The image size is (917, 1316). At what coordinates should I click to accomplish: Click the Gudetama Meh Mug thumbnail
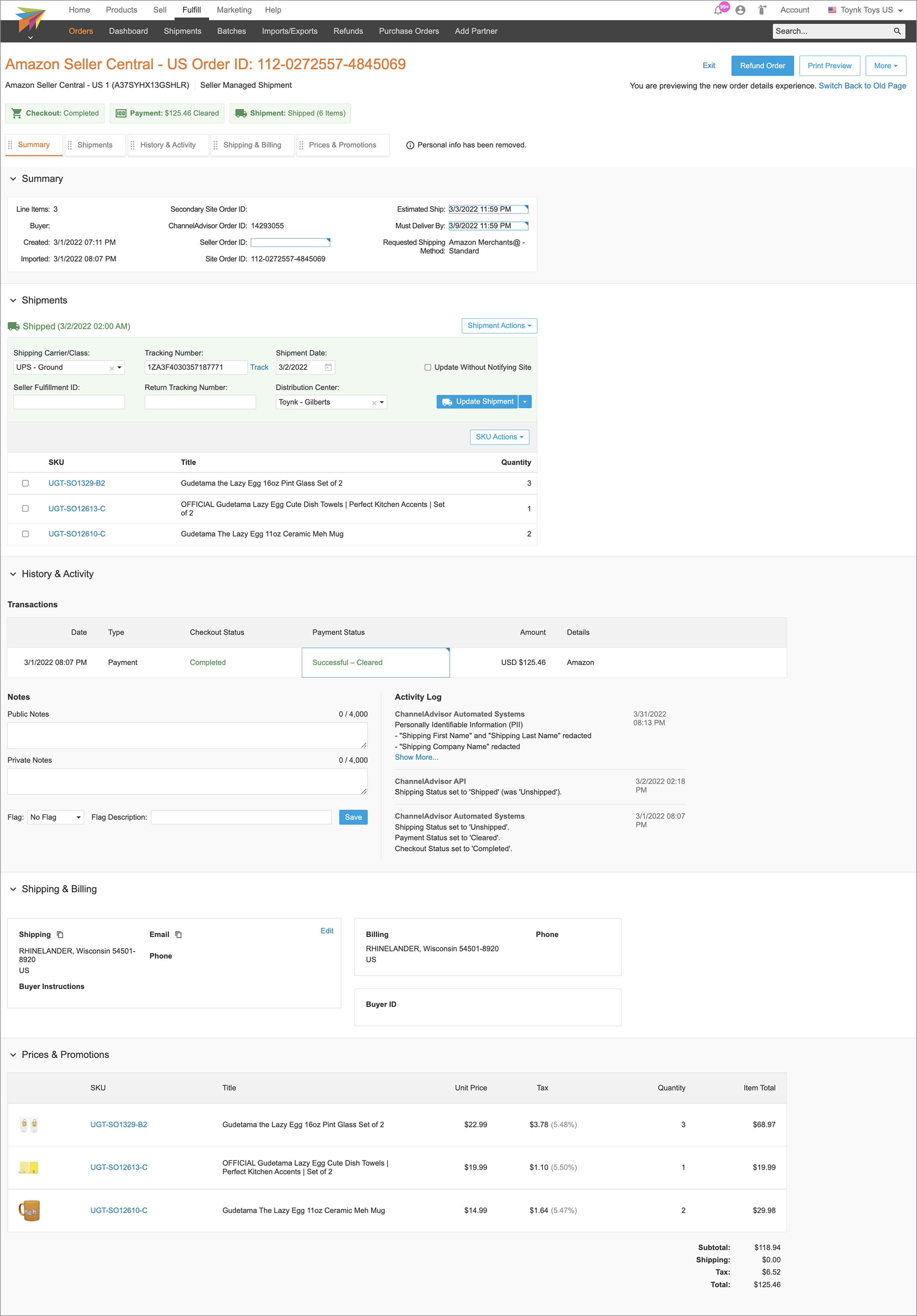point(29,1210)
